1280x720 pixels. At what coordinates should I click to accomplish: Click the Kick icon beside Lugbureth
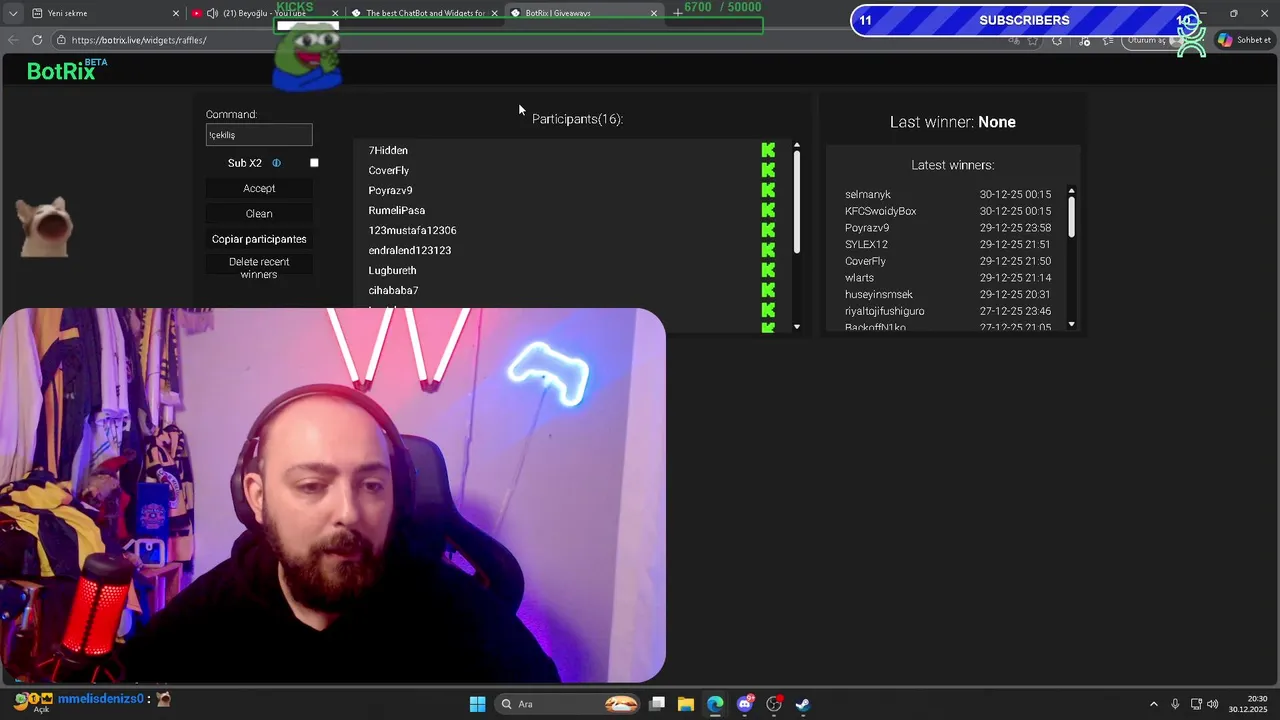pos(768,270)
